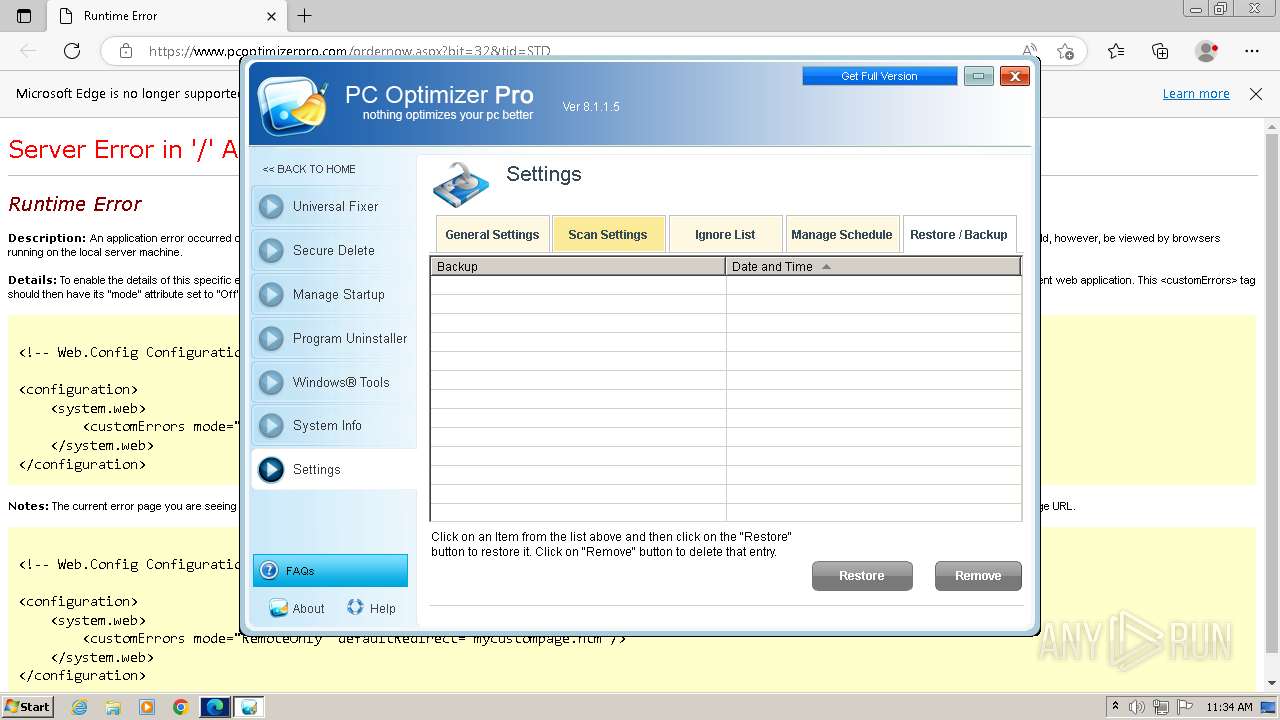
Task: Open the Start menu
Action: (x=27, y=706)
